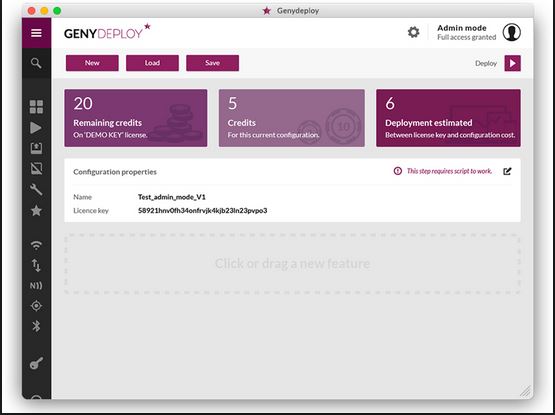Click 'Full access granted' text
555x415 pixels.
point(467,37)
